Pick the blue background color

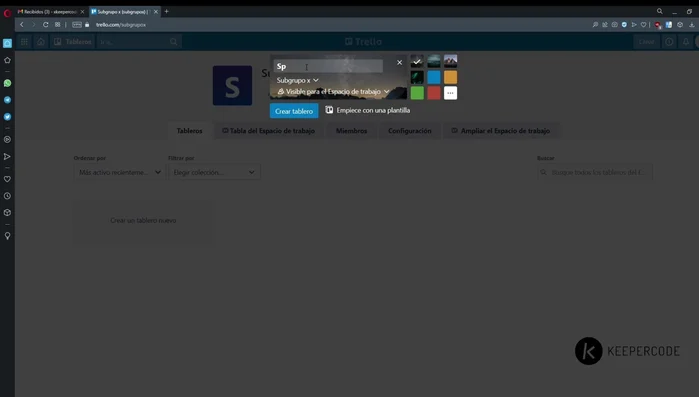[434, 77]
